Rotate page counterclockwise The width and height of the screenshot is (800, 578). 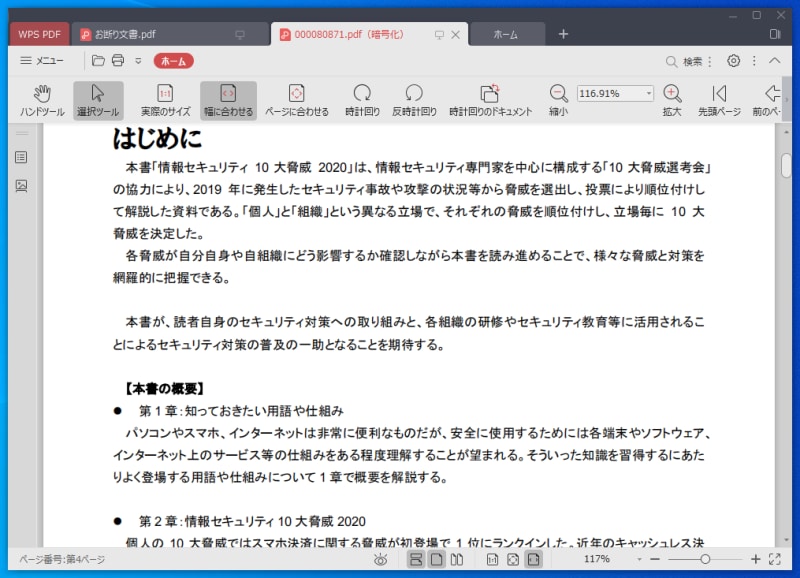click(414, 100)
